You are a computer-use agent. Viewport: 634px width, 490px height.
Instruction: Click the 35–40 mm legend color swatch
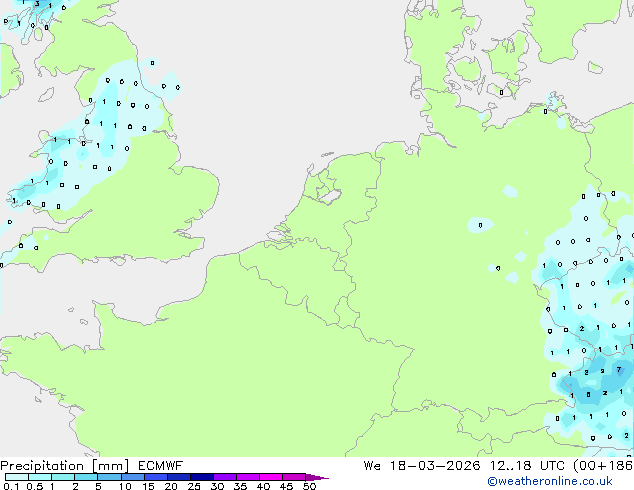click(247, 477)
